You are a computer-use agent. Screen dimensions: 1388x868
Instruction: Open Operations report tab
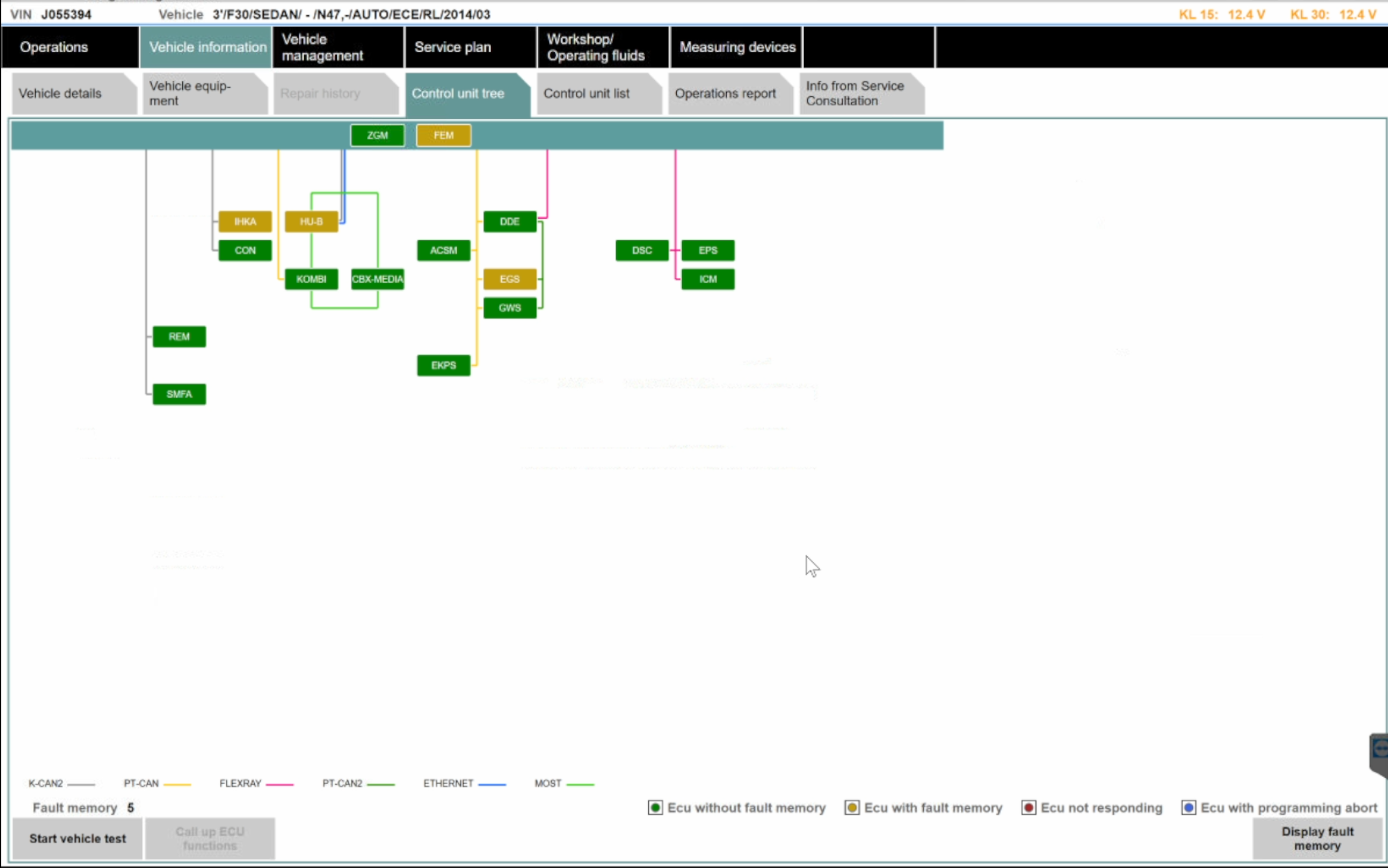coord(726,94)
